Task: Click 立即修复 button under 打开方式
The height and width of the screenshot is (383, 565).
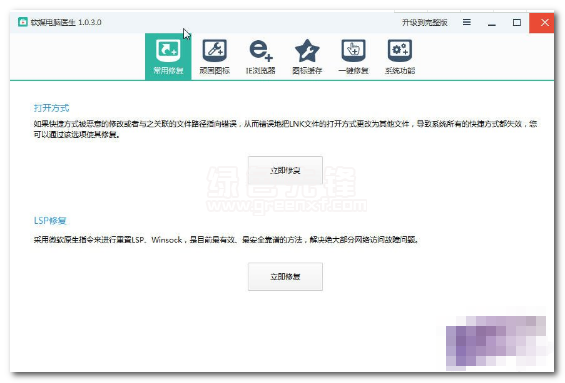Action: (x=285, y=170)
